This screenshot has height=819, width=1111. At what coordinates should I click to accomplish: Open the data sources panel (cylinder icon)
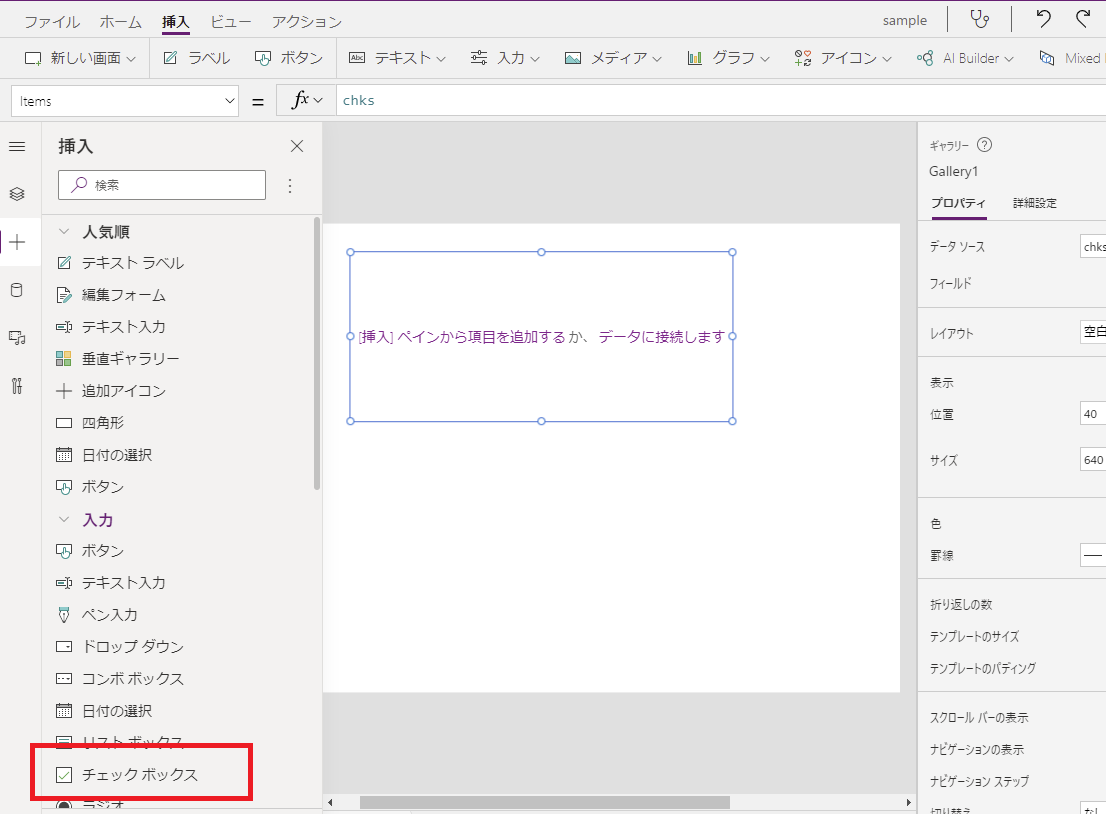click(17, 288)
